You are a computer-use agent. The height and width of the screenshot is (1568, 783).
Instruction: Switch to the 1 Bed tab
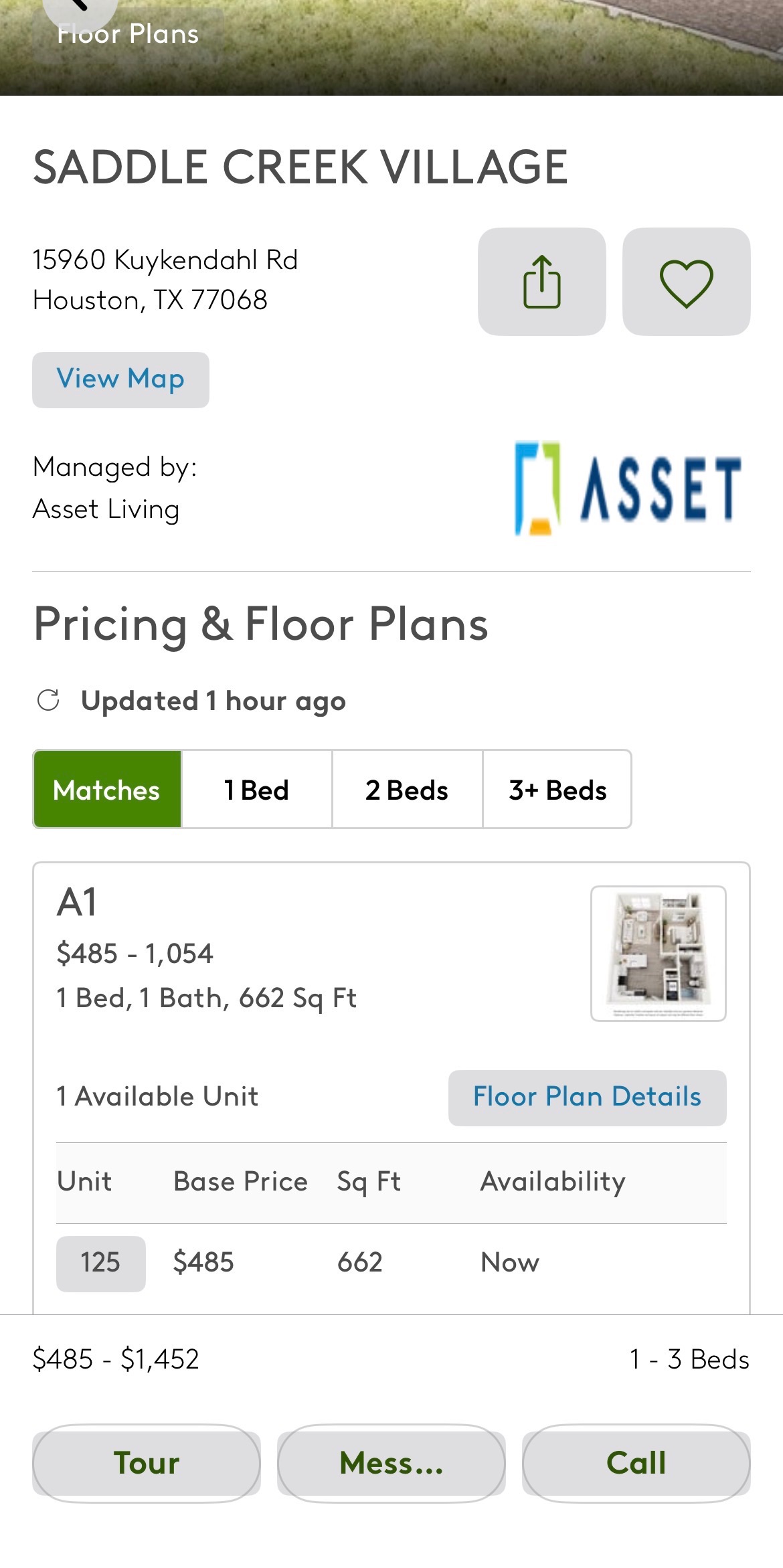257,790
